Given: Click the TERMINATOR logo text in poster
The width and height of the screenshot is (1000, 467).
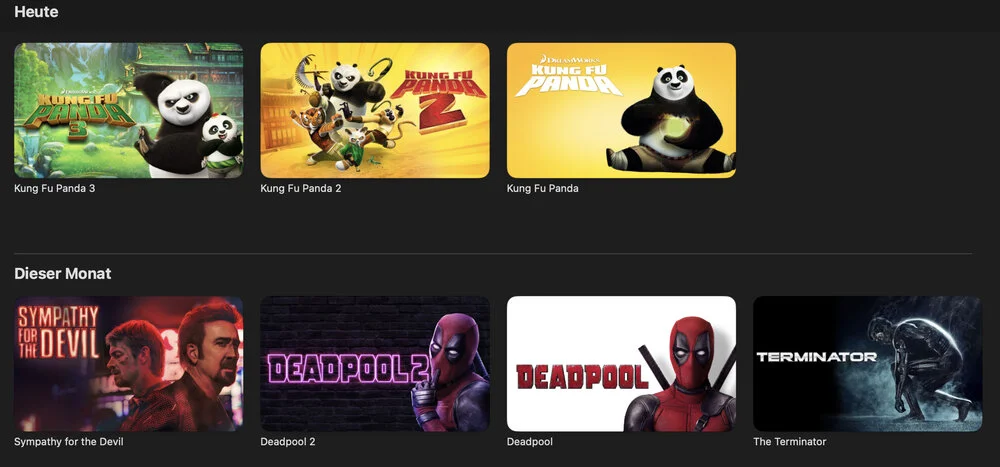Looking at the screenshot, I should click(x=816, y=357).
